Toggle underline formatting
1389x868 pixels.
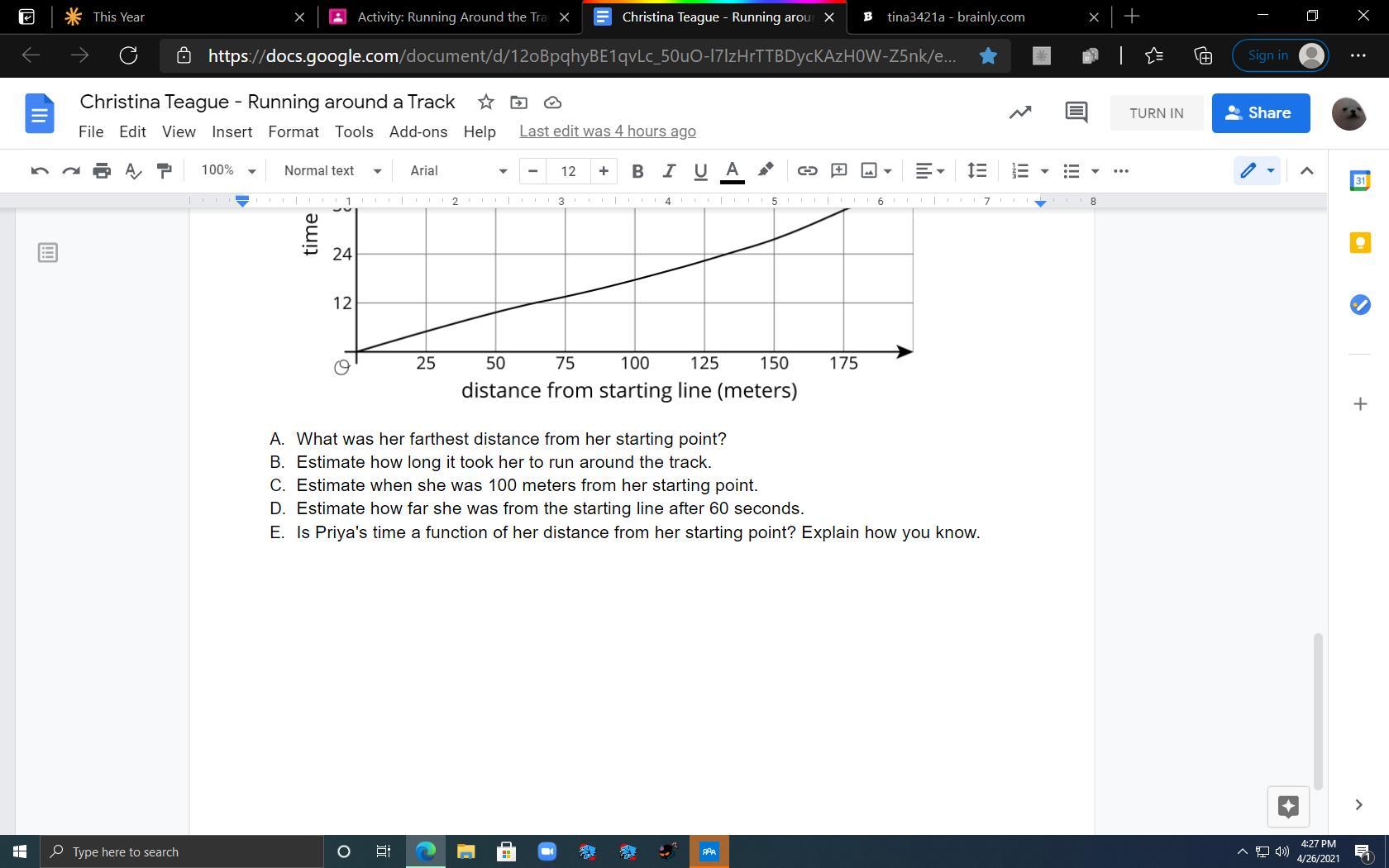coord(700,170)
